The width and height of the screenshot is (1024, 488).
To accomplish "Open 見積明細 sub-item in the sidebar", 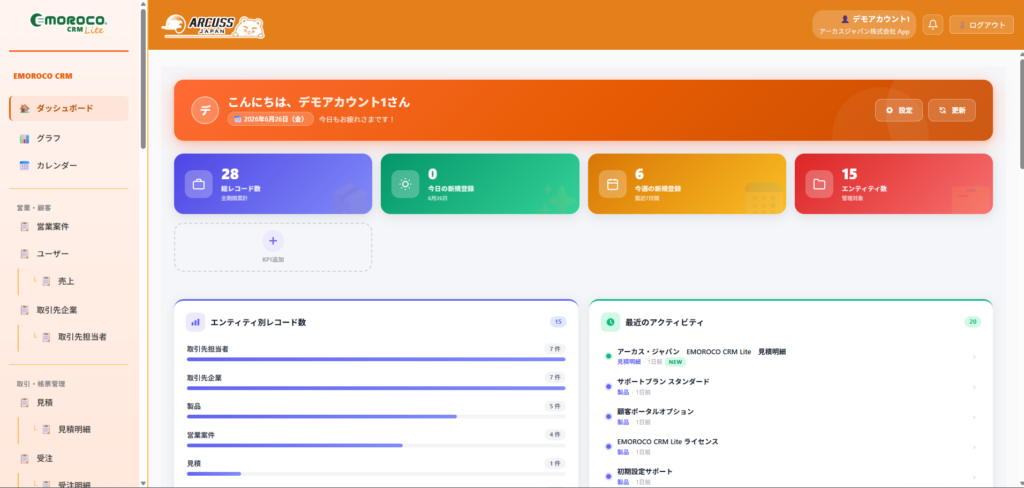I will [73, 430].
